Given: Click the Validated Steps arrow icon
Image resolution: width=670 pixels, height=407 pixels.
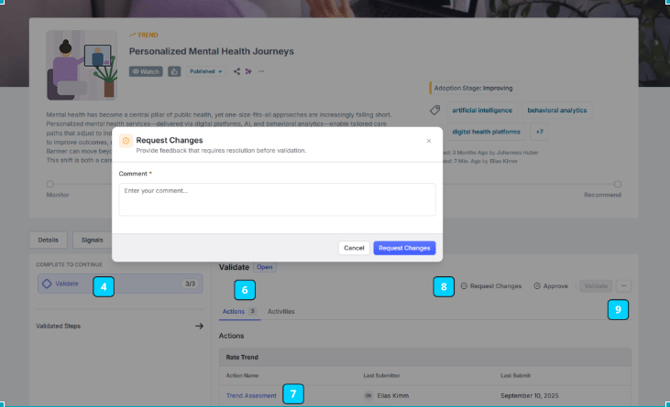Looking at the screenshot, I should pyautogui.click(x=199, y=326).
